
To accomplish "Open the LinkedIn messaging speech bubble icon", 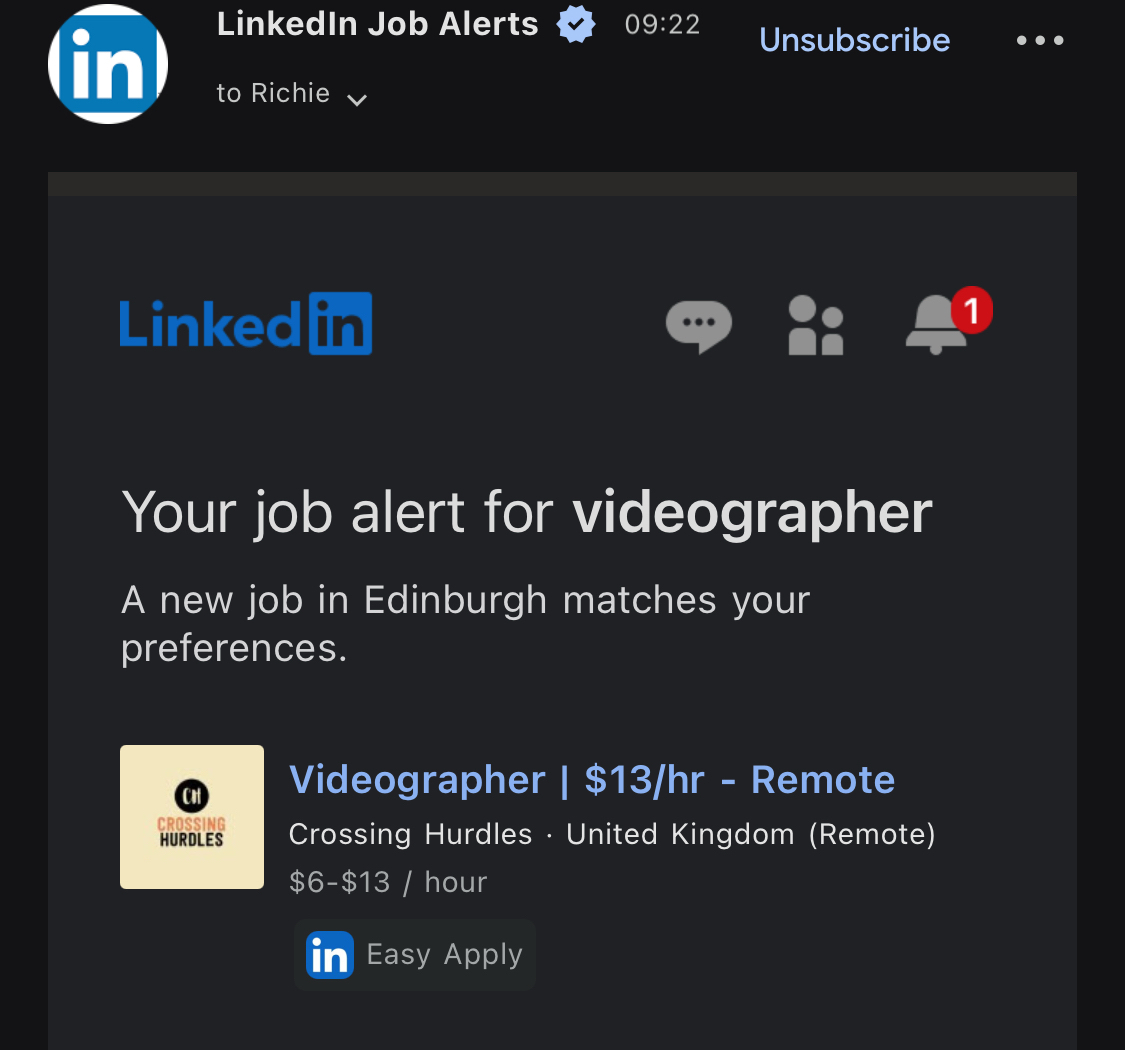I will pyautogui.click(x=698, y=325).
